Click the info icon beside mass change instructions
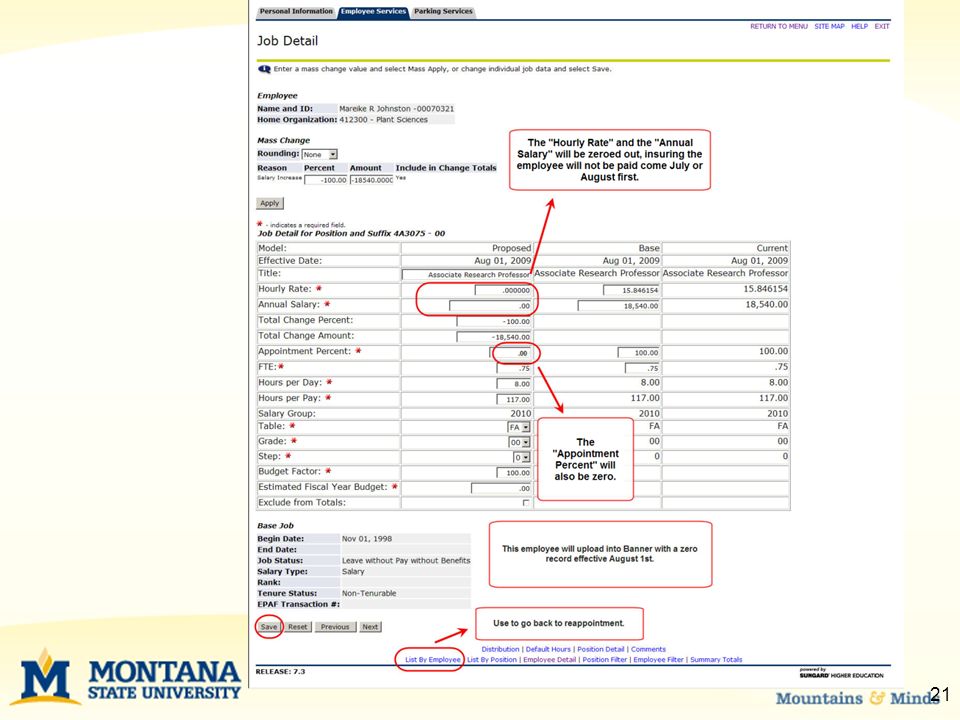The width and height of the screenshot is (960, 720). 264,69
